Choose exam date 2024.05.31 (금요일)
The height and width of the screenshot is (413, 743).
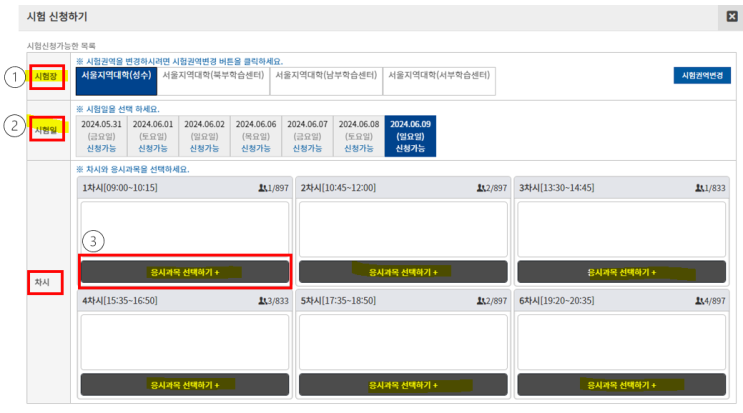[101, 136]
